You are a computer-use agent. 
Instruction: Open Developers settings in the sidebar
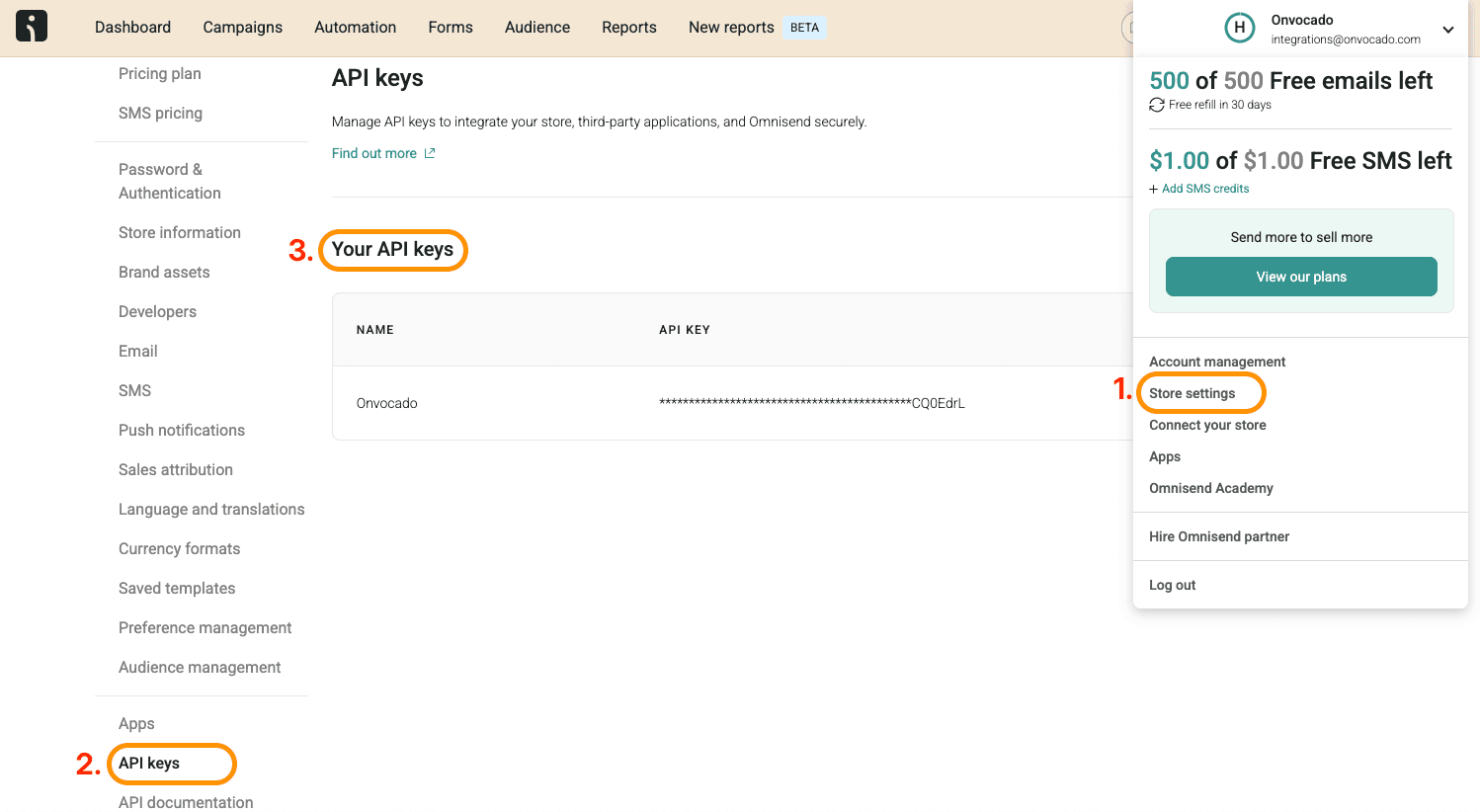157,312
